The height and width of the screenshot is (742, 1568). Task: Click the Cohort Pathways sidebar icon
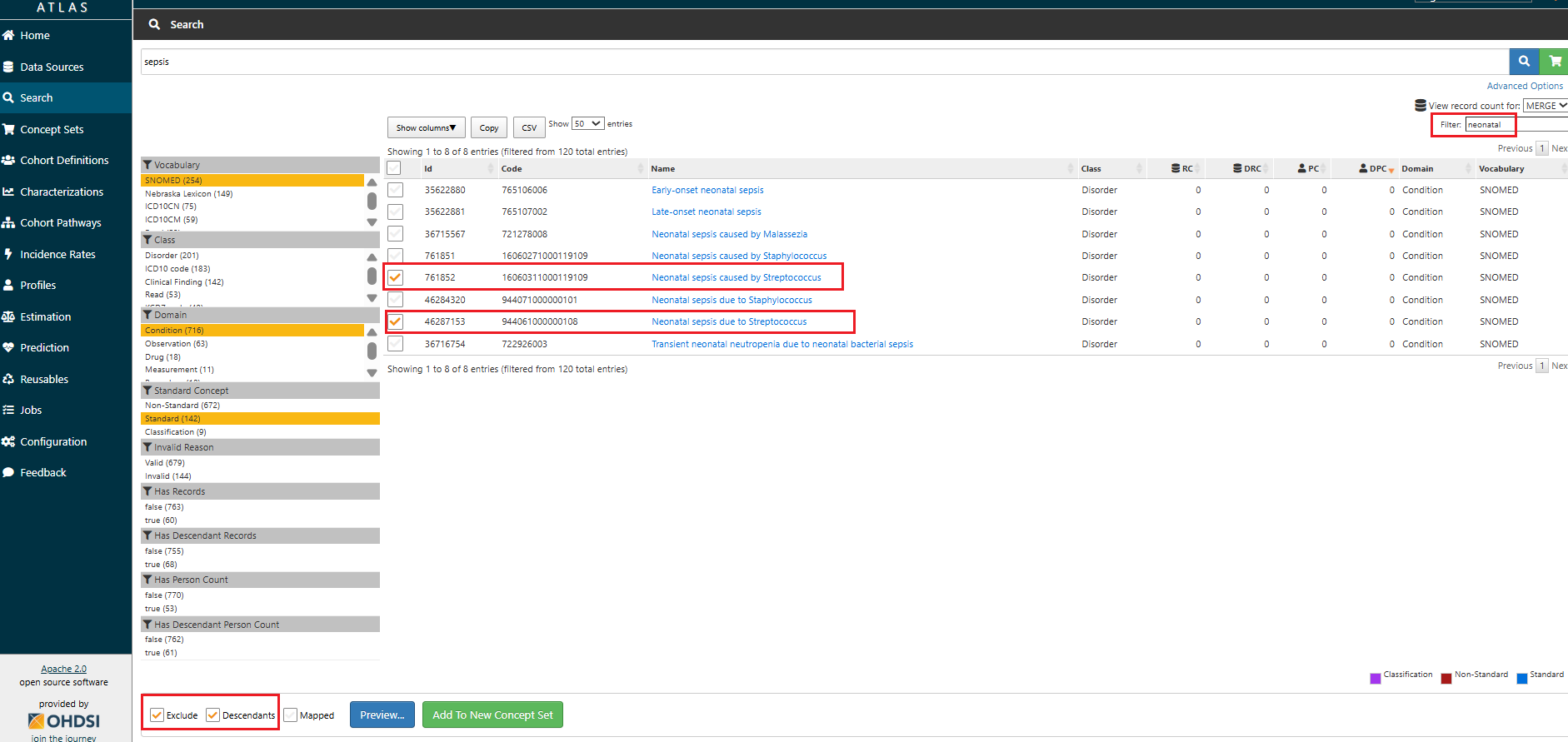[9, 222]
